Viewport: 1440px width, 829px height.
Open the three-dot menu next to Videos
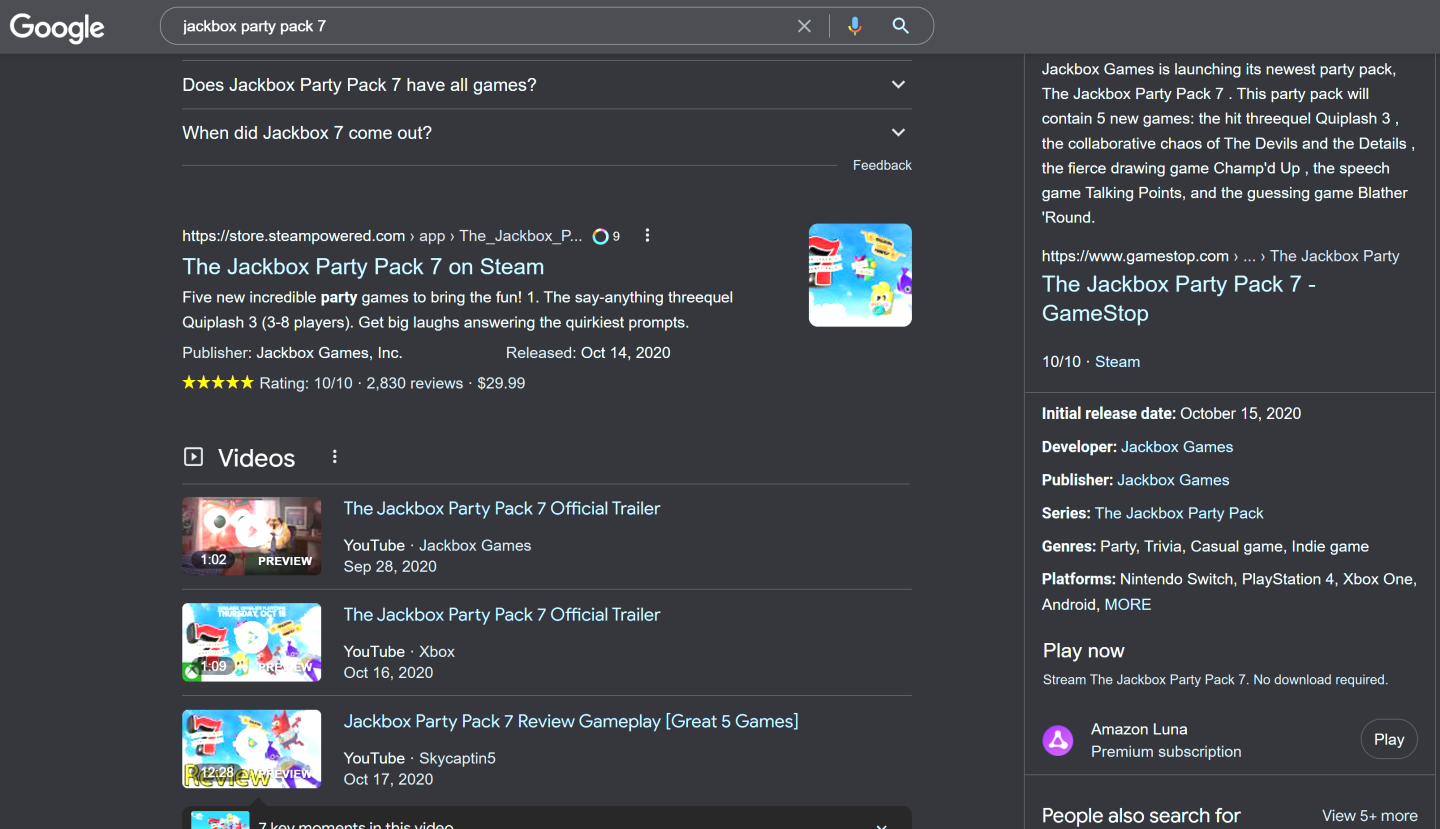334,455
